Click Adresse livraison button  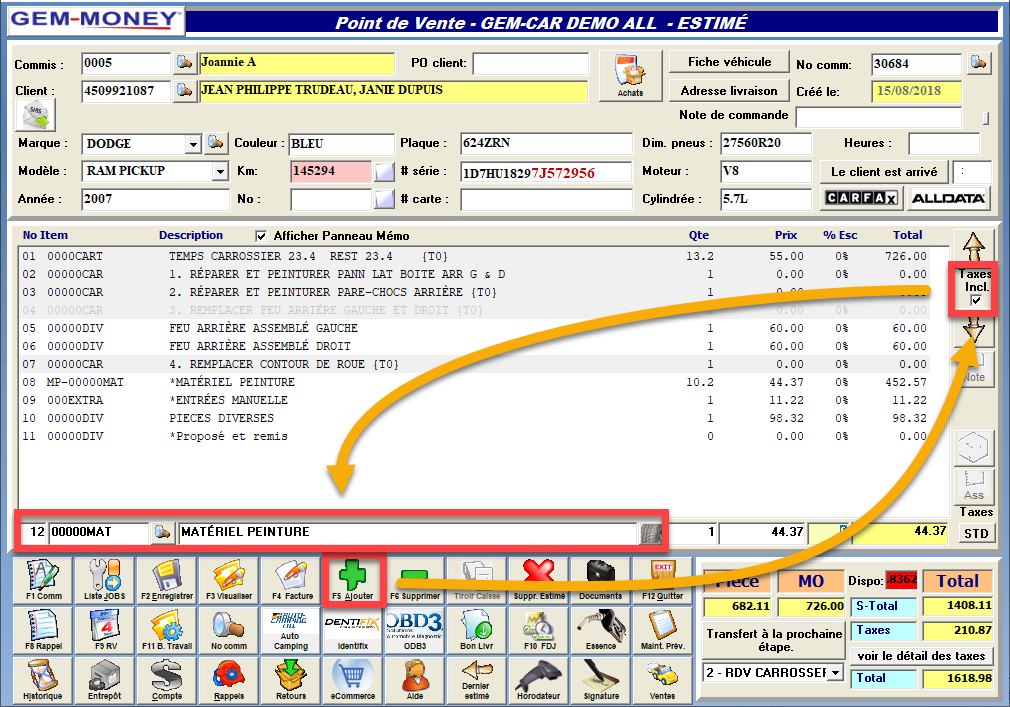tap(729, 91)
